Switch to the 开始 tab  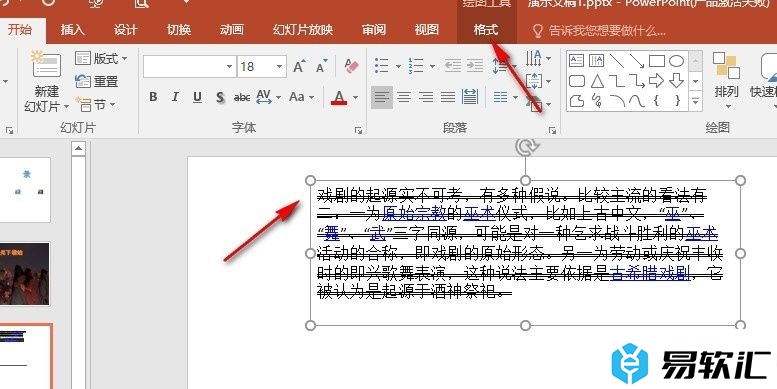19,29
